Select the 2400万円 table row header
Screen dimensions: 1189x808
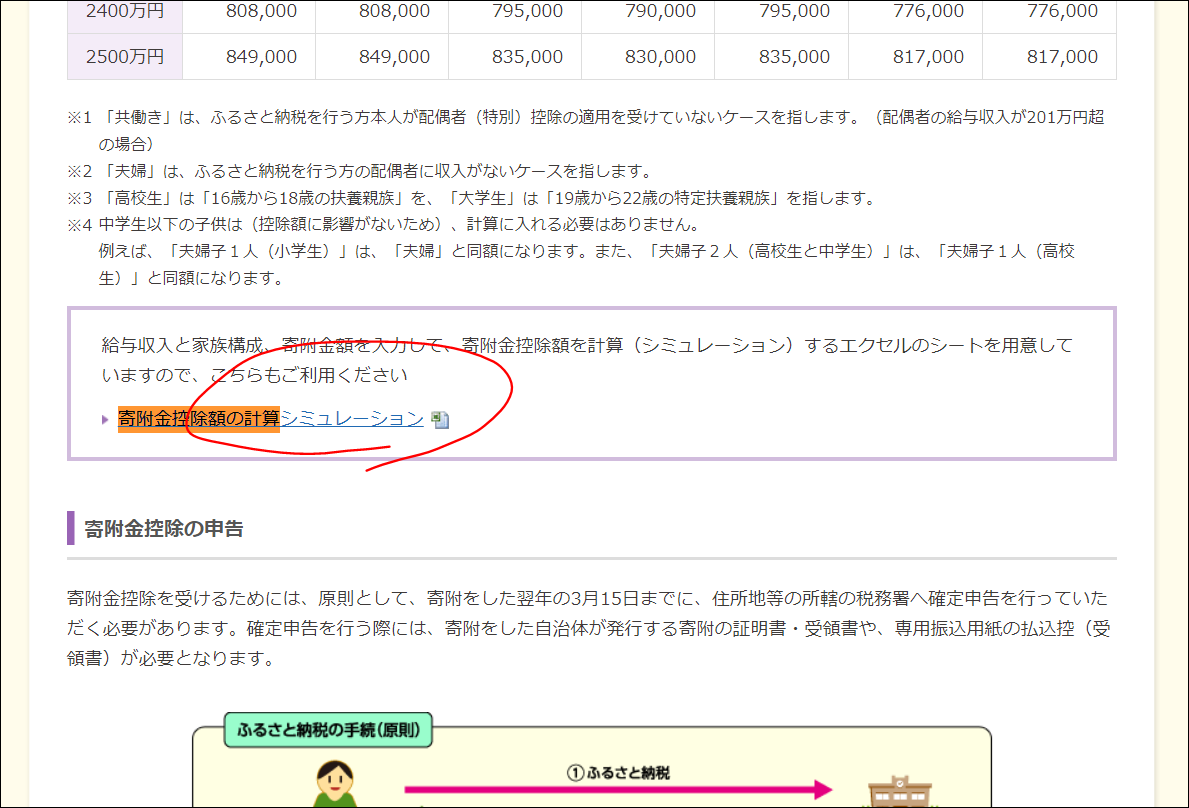[124, 13]
